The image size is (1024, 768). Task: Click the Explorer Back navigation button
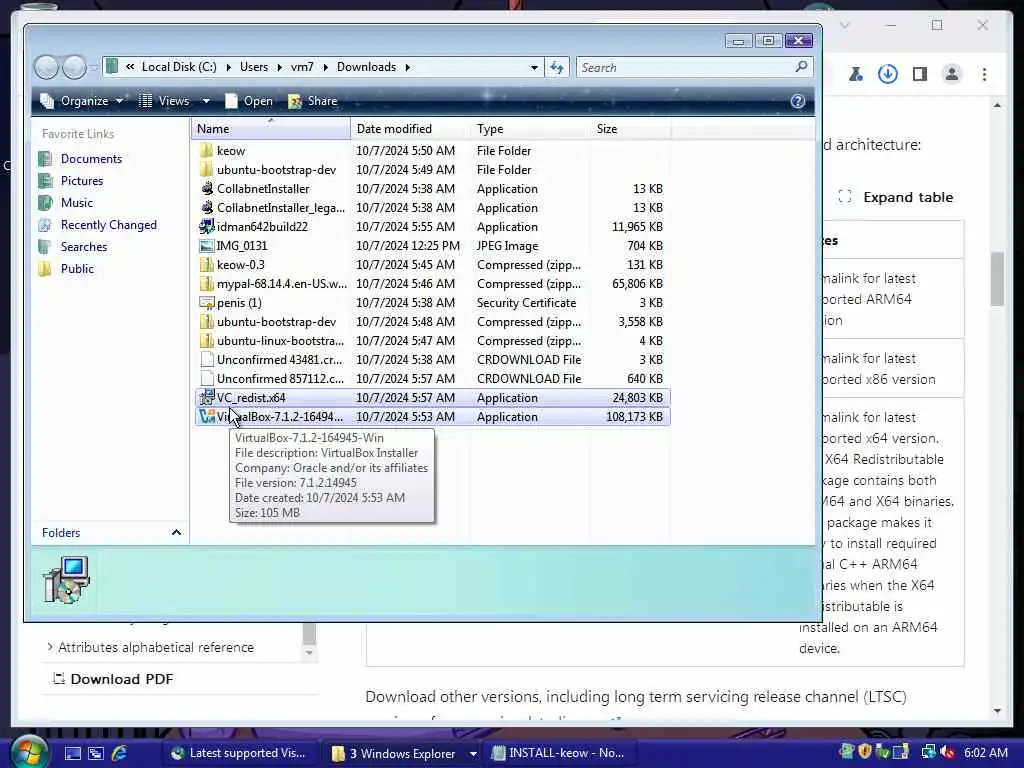[x=46, y=67]
